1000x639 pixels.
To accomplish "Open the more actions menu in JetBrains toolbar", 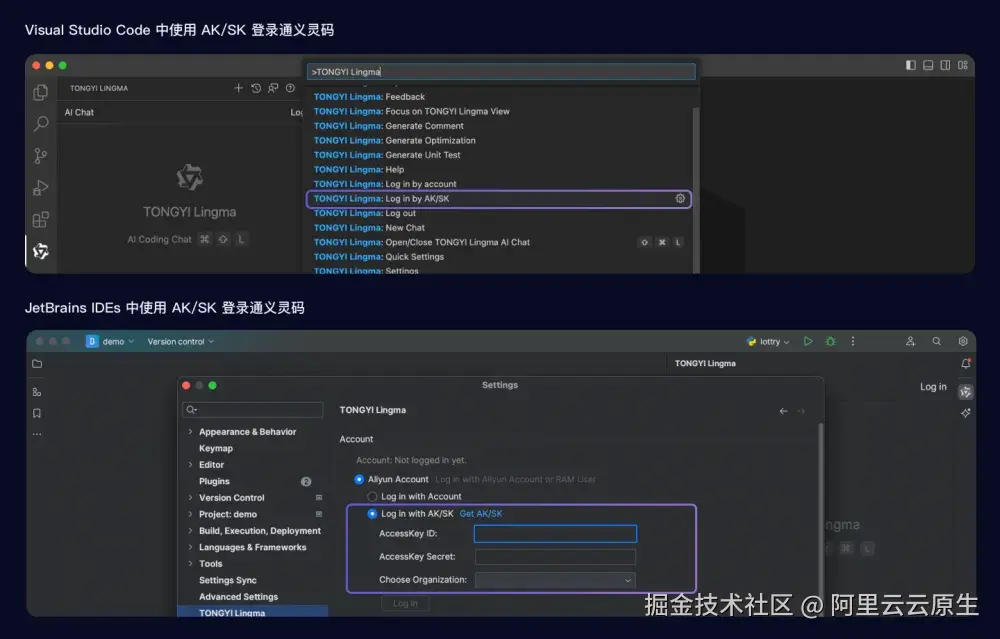I will [x=853, y=341].
